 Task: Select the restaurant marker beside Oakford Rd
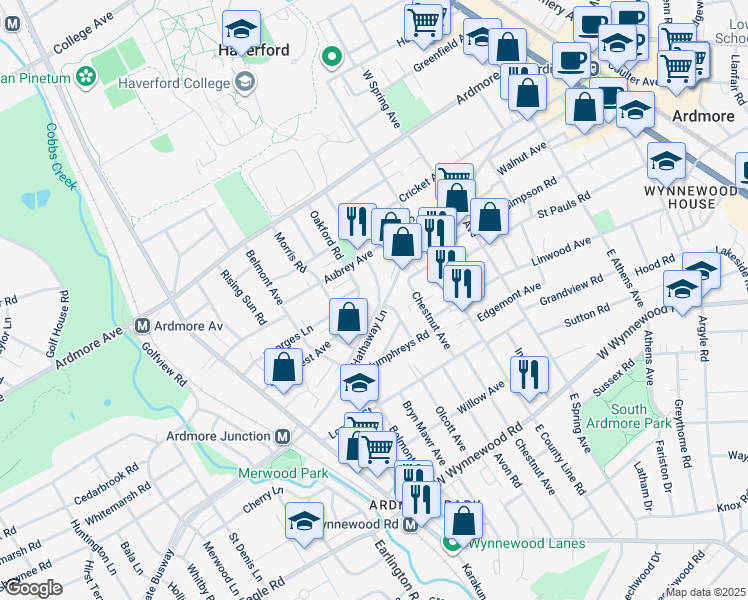356,221
